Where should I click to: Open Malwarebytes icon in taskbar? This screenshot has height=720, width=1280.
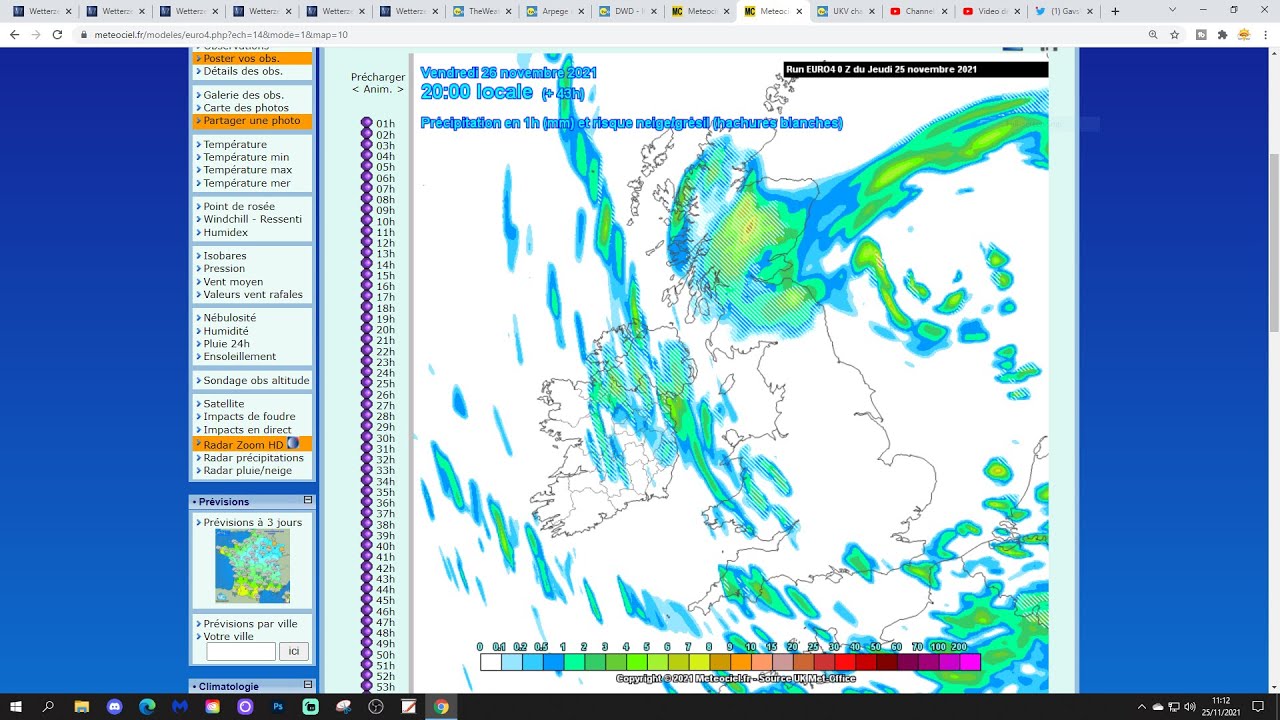point(180,706)
